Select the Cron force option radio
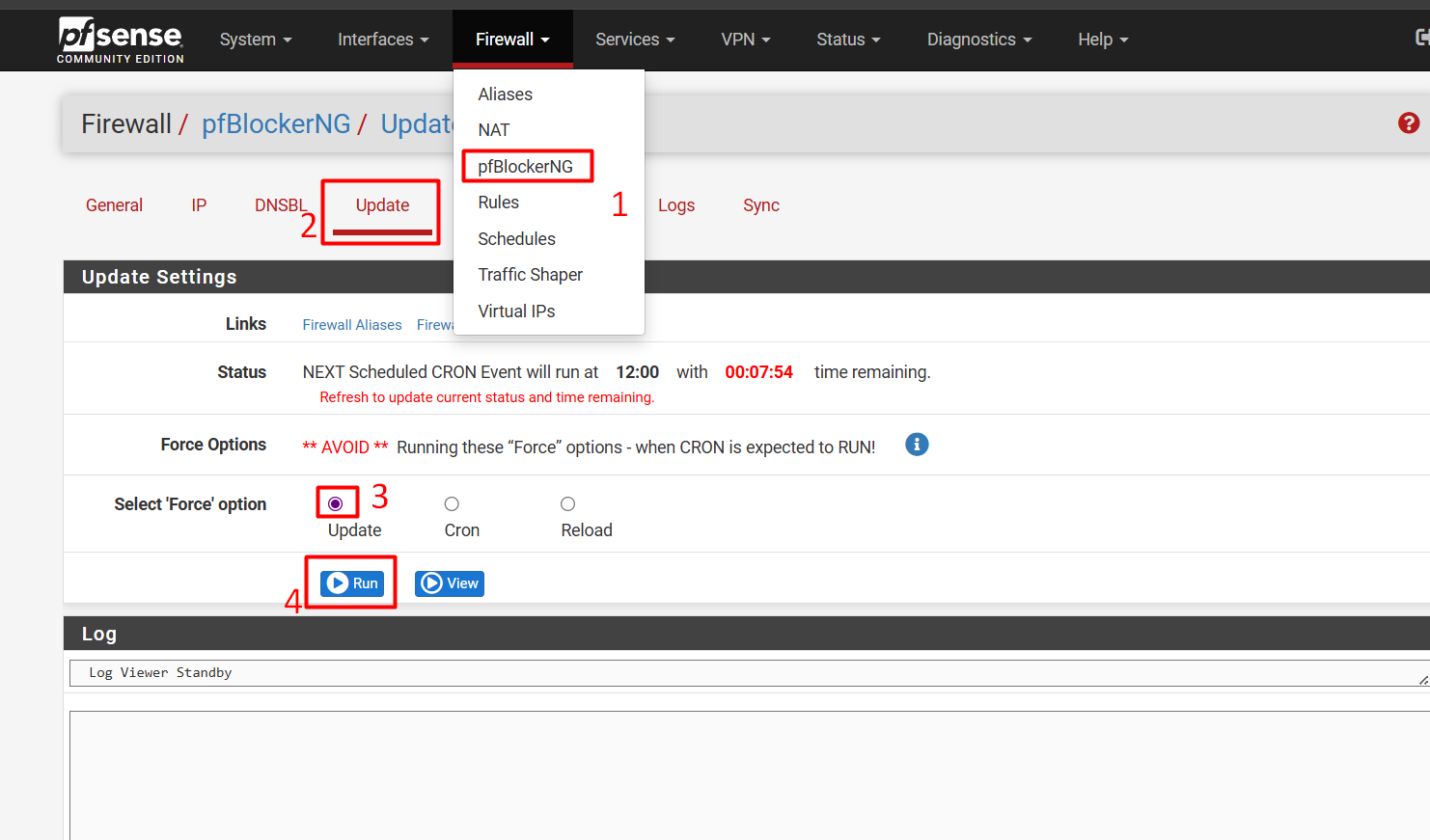Viewport: 1430px width, 840px height. click(x=452, y=504)
